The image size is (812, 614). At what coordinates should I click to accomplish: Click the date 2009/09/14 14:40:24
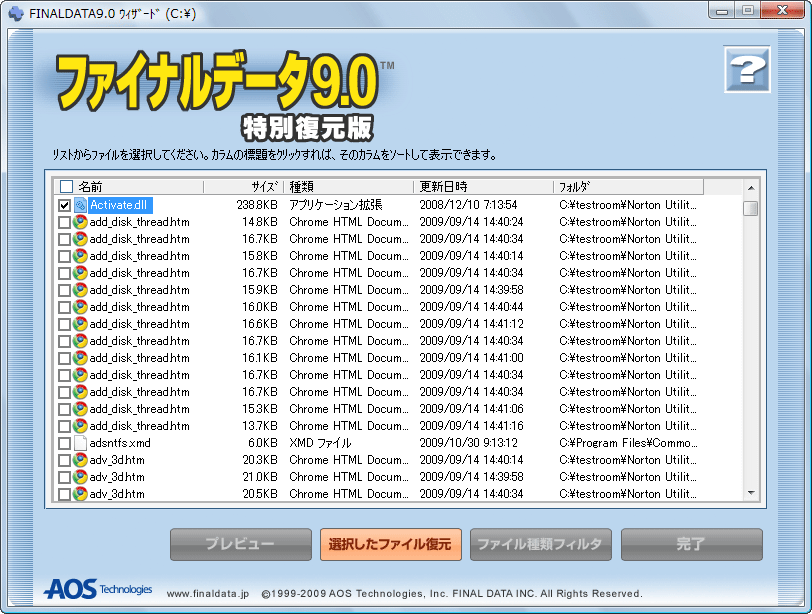pyautogui.click(x=471, y=222)
